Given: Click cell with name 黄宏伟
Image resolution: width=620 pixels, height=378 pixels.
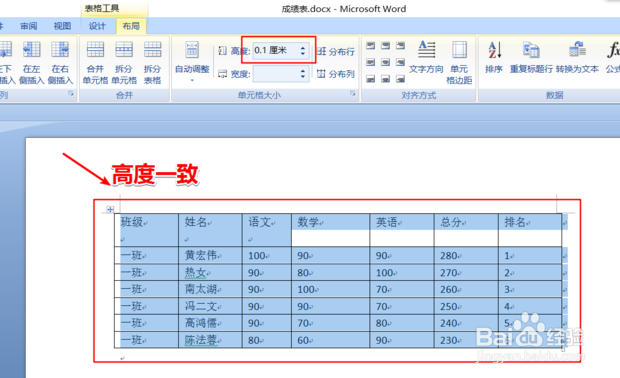Looking at the screenshot, I should tap(210, 255).
